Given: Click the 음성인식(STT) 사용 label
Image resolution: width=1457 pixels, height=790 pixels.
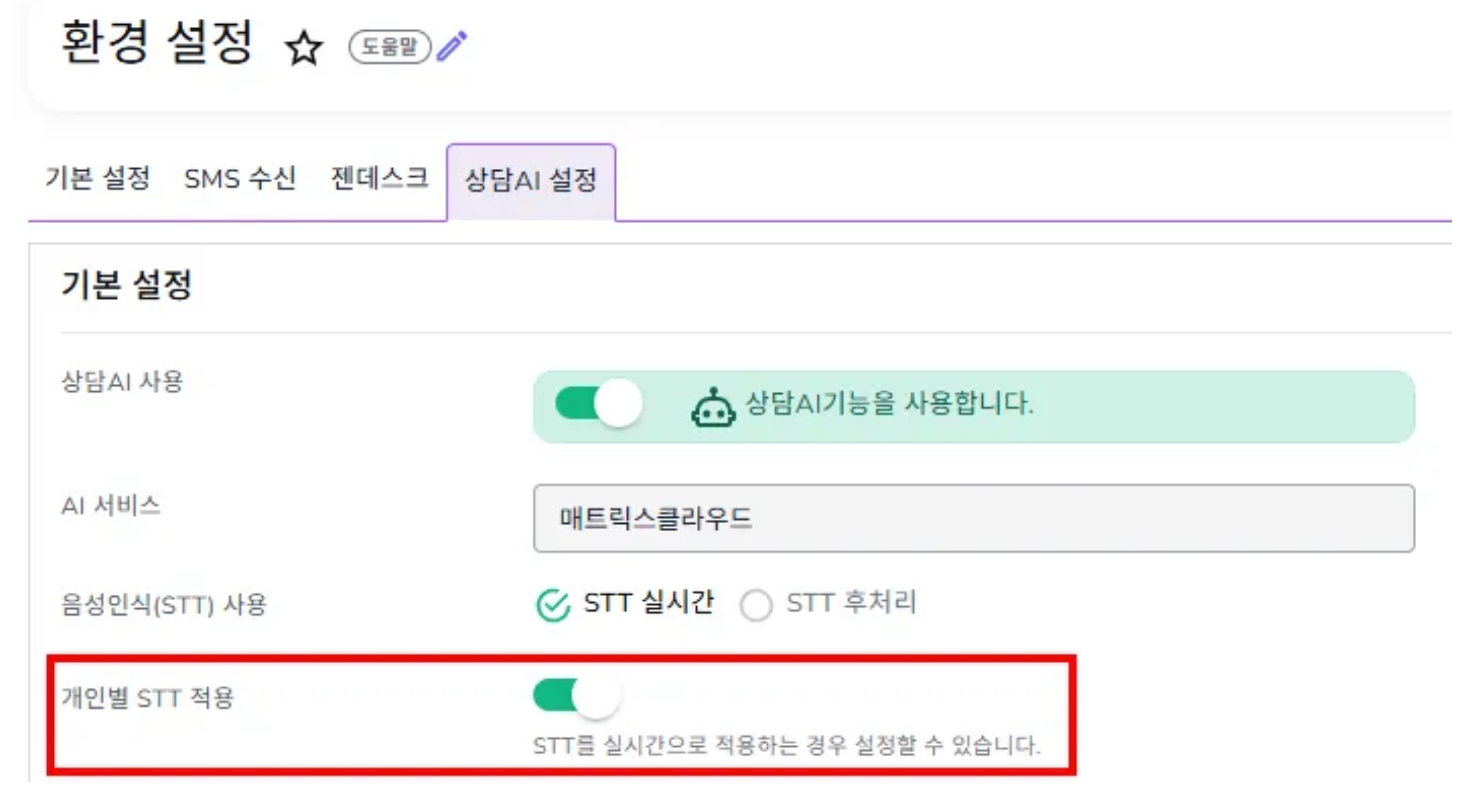Looking at the screenshot, I should click(164, 605).
